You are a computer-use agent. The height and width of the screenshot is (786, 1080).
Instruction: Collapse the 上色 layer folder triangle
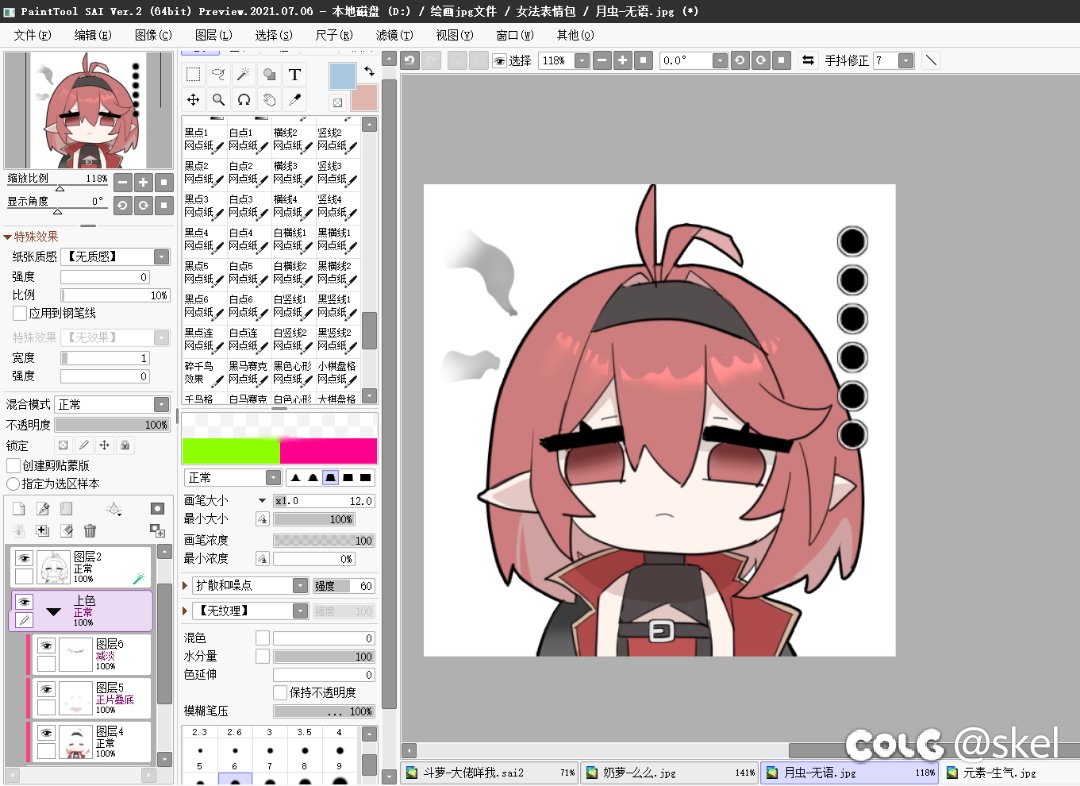pyautogui.click(x=54, y=612)
